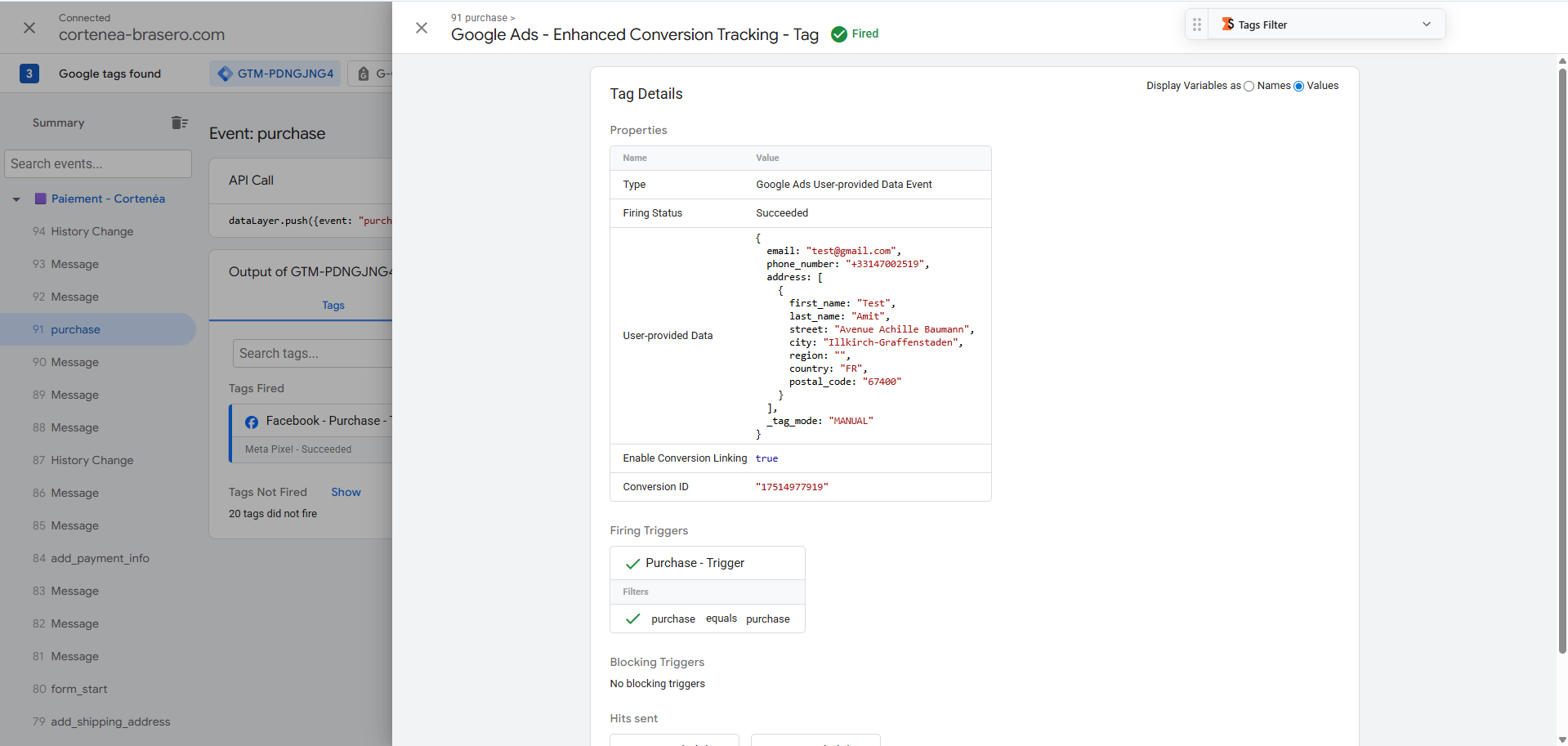Viewport: 1568px width, 746px height.
Task: Click the Conversion ID value "17514977919"
Action: click(x=792, y=487)
